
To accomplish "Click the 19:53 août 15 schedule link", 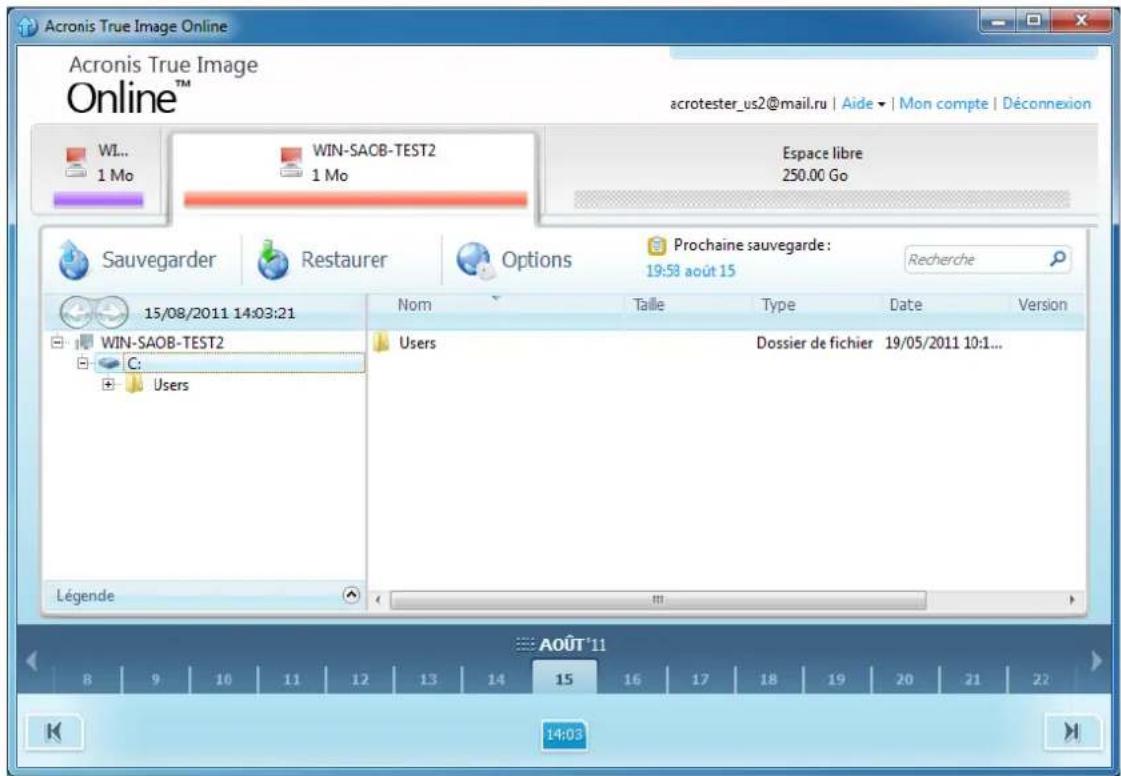I will point(690,271).
